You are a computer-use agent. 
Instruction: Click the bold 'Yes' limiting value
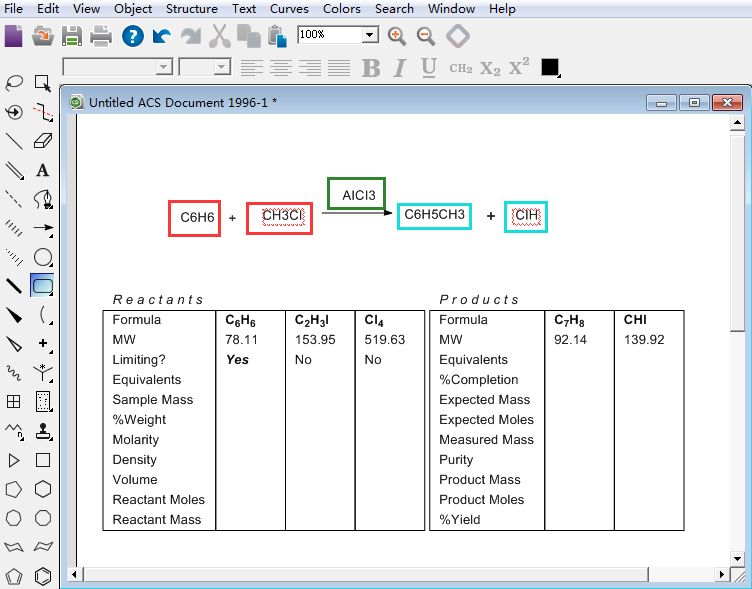(x=237, y=360)
